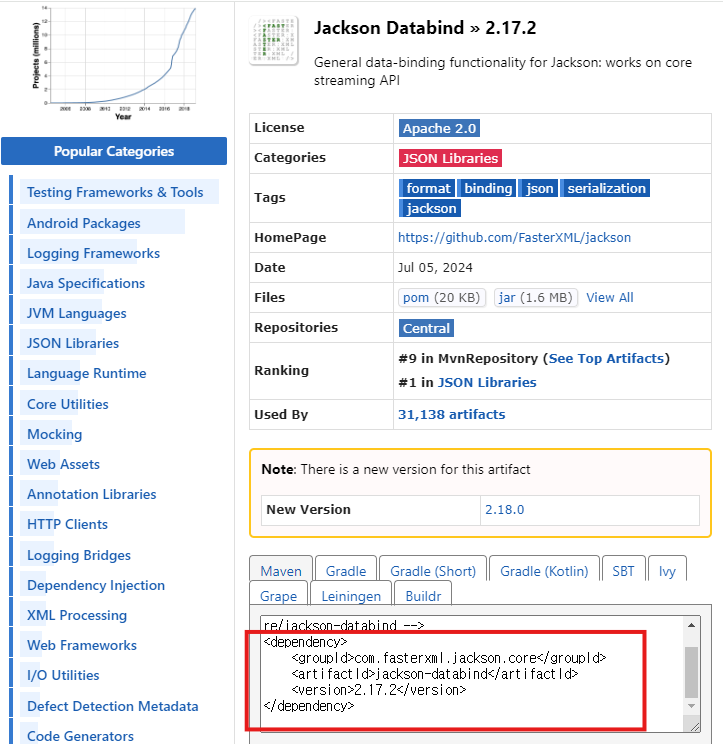Open Testing Frameworks & Tools category
Image resolution: width=723 pixels, height=744 pixels.
point(115,192)
